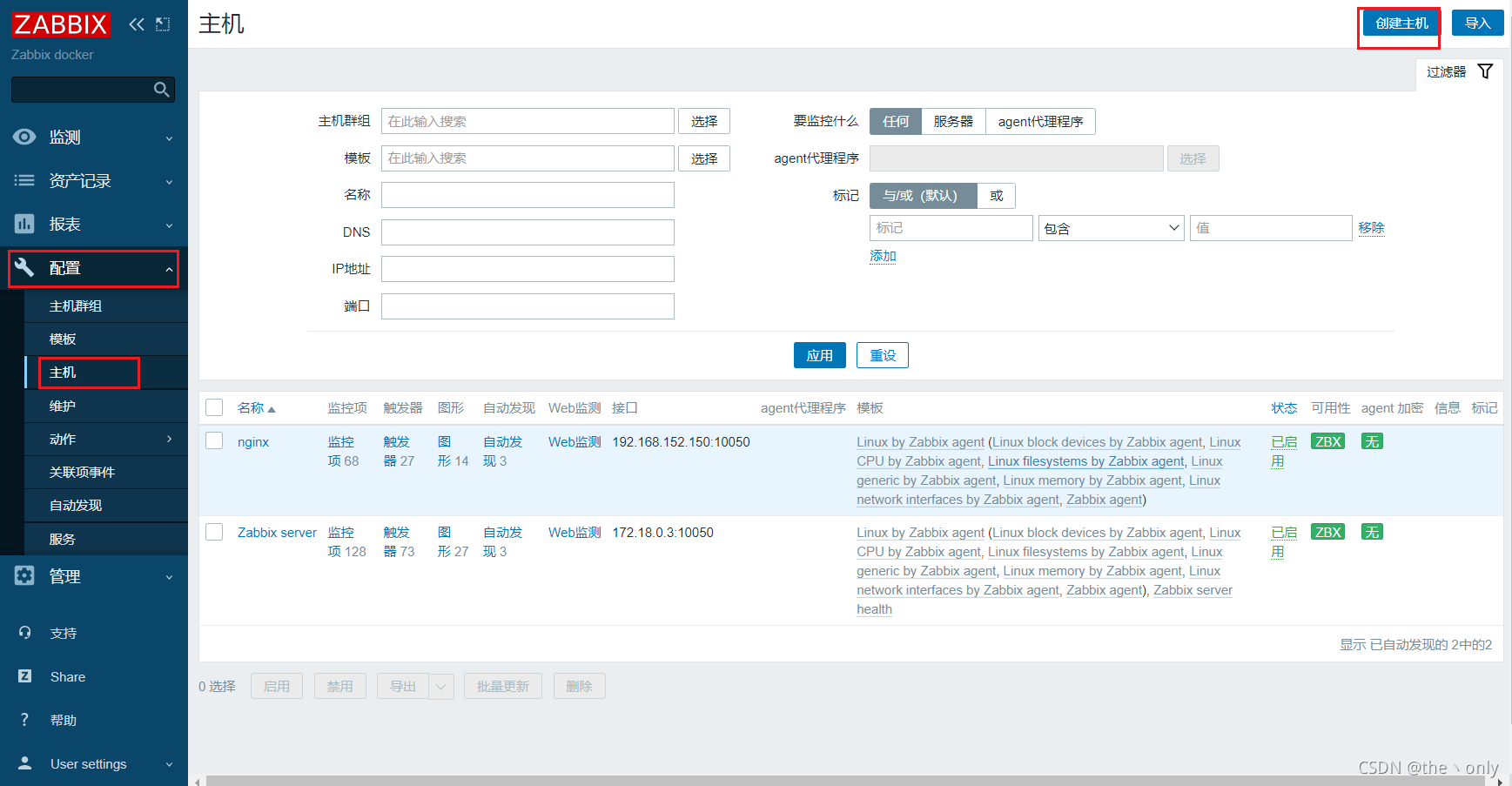The width and height of the screenshot is (1512, 786).
Task: Expand the 报表 menu section
Action: tap(169, 225)
